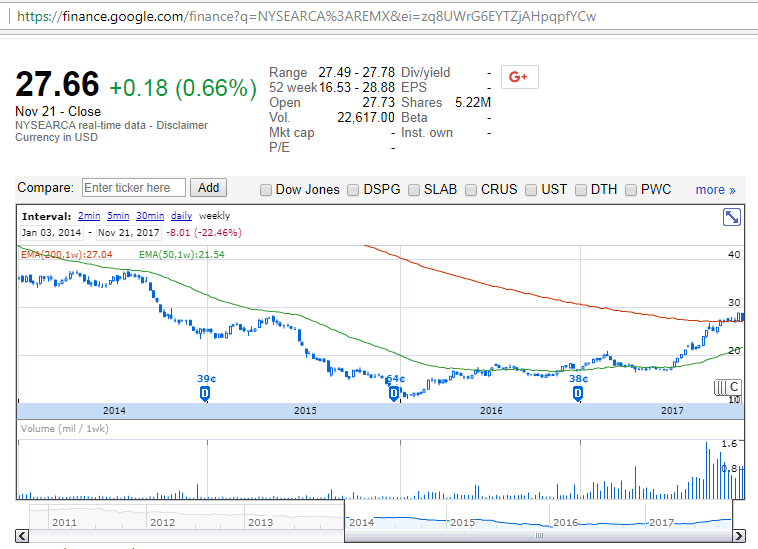
Task: Tick the PWC compare checkbox
Action: 631,190
